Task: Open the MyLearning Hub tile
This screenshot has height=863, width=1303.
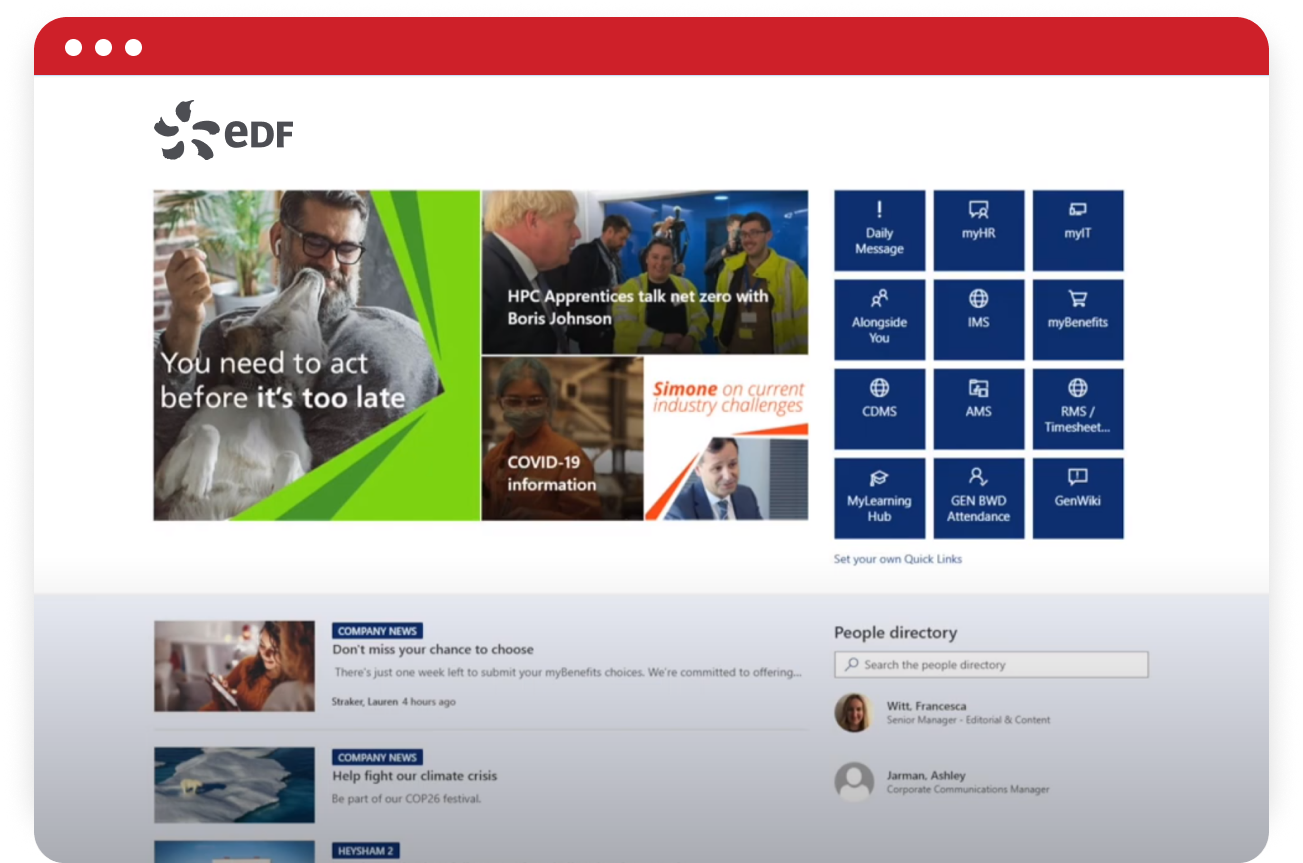Action: click(879, 498)
